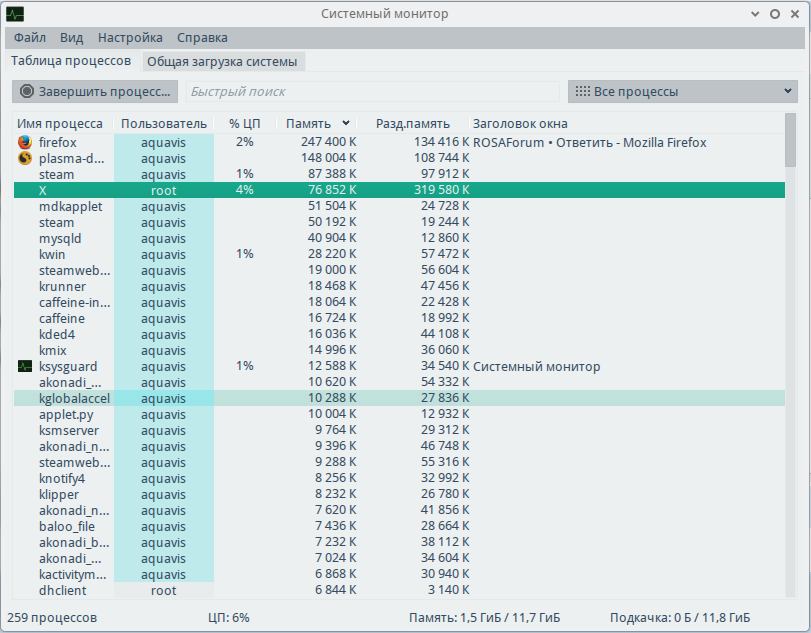811x633 pixels.
Task: Click the ЦП: 6% status entry
Action: 229,618
